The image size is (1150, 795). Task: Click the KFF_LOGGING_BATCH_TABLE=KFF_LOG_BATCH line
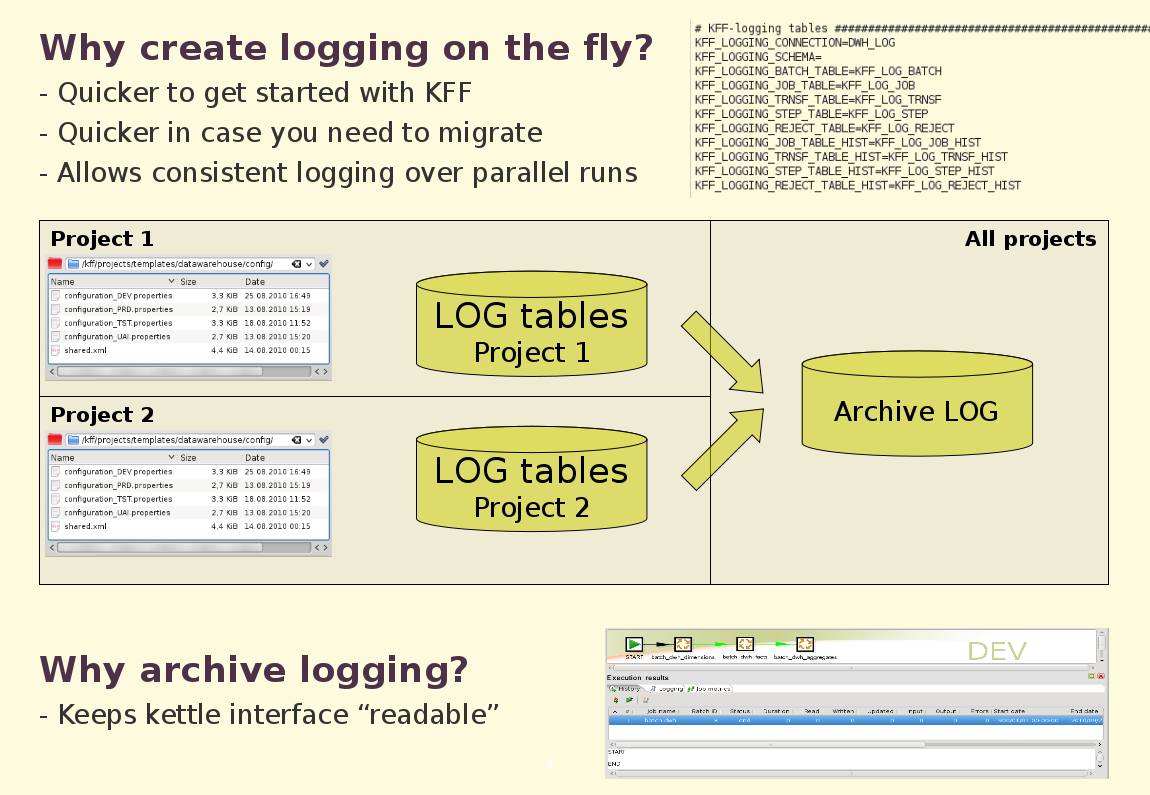coord(818,71)
